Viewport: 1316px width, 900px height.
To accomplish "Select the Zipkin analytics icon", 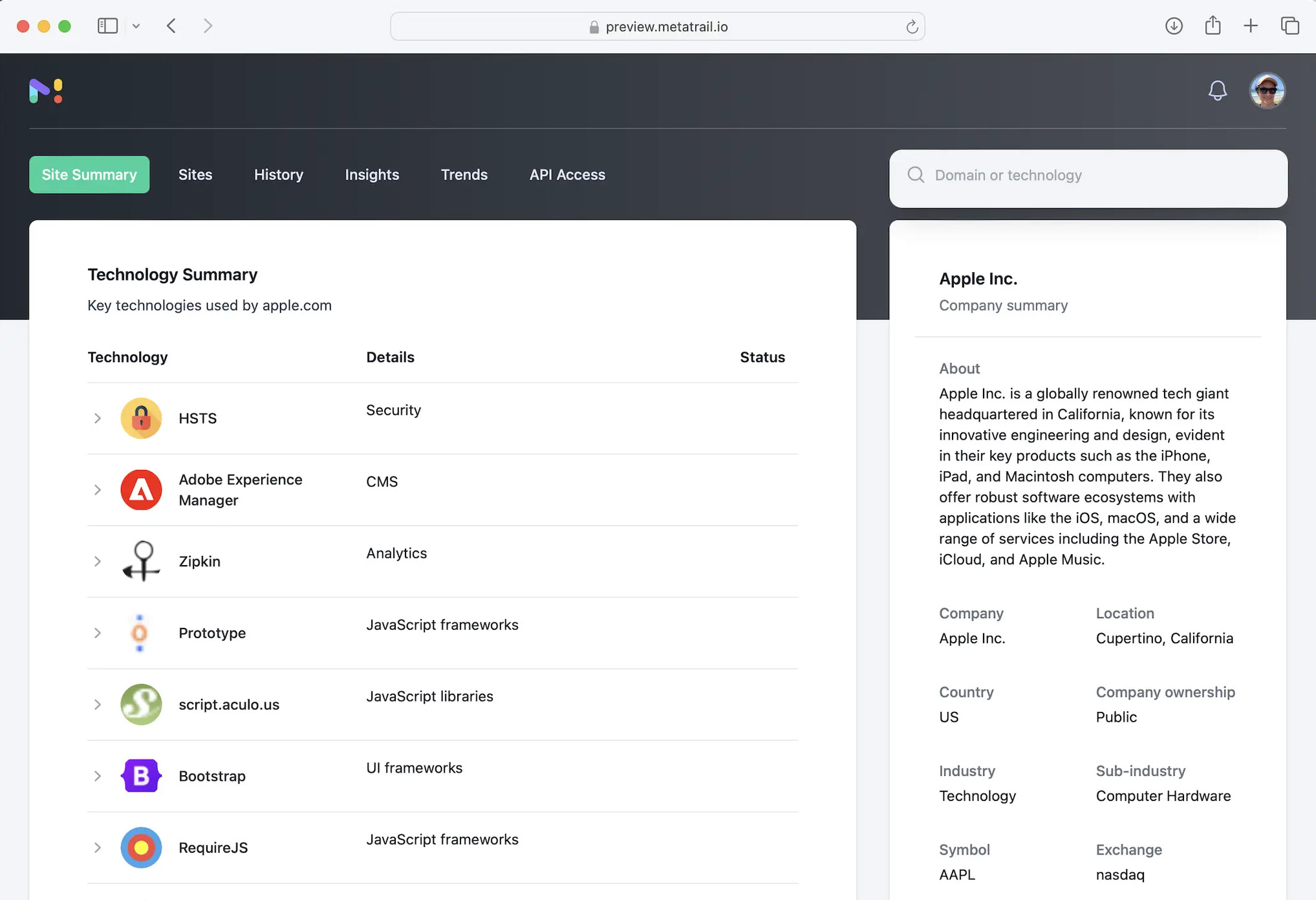I will click(x=141, y=561).
